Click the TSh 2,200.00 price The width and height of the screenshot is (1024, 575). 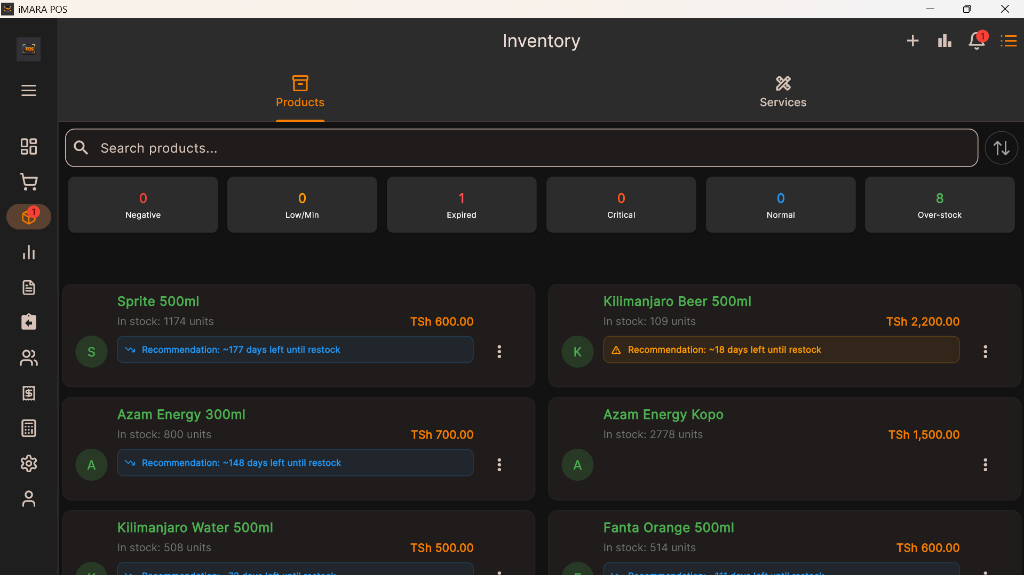(923, 321)
